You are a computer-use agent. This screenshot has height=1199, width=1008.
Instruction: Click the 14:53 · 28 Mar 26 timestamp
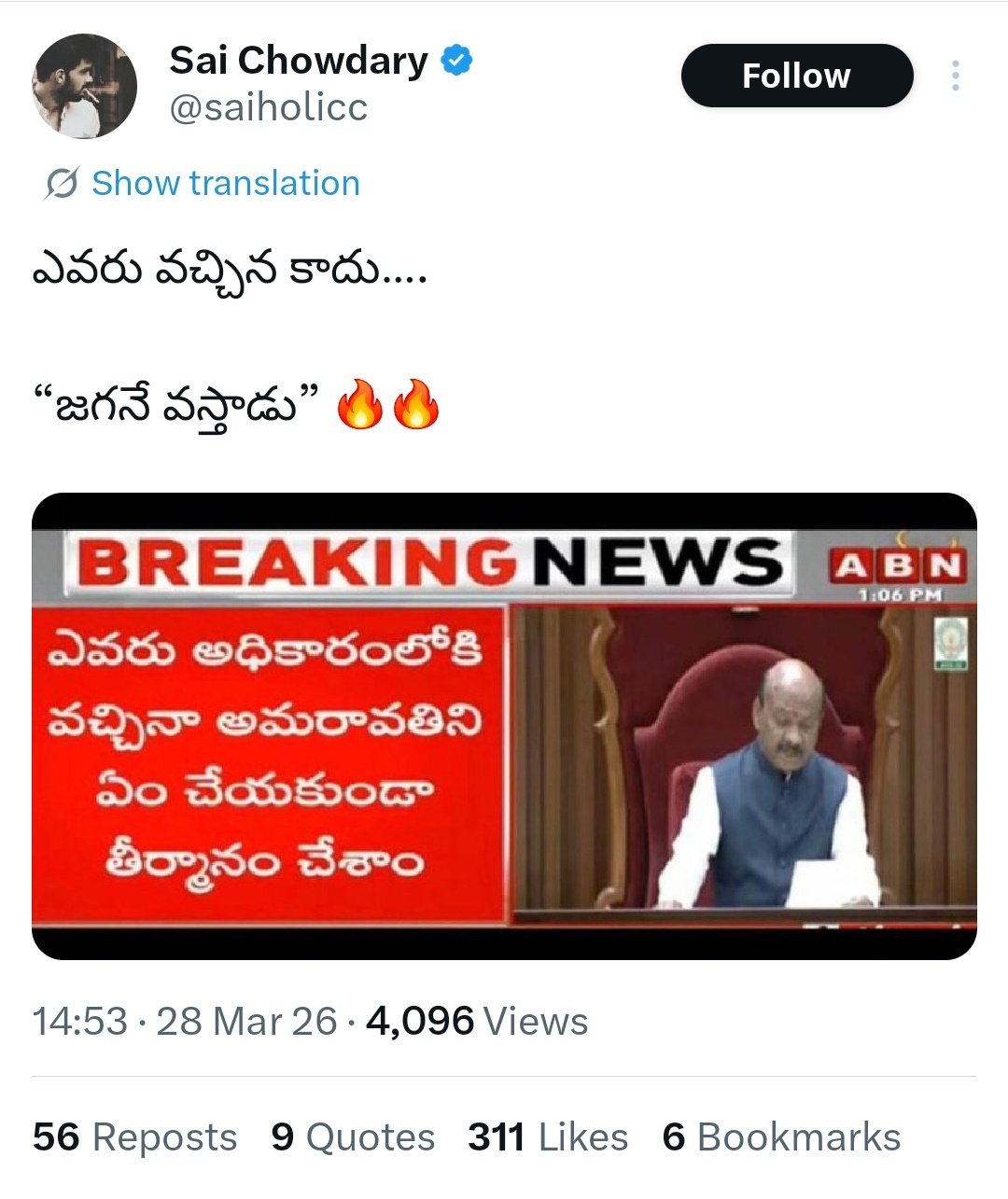[185, 1021]
